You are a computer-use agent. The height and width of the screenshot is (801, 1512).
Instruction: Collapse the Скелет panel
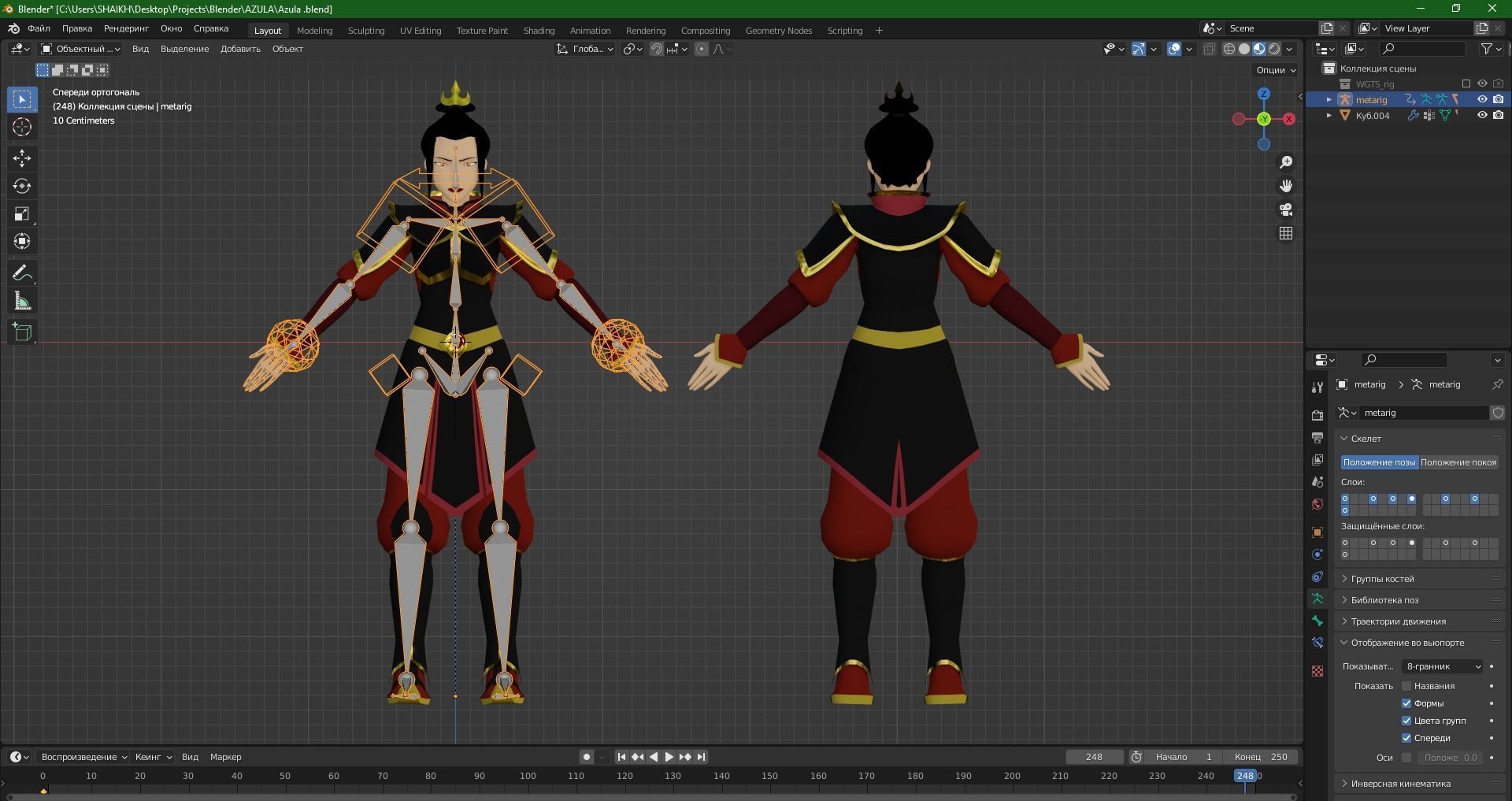click(x=1420, y=439)
